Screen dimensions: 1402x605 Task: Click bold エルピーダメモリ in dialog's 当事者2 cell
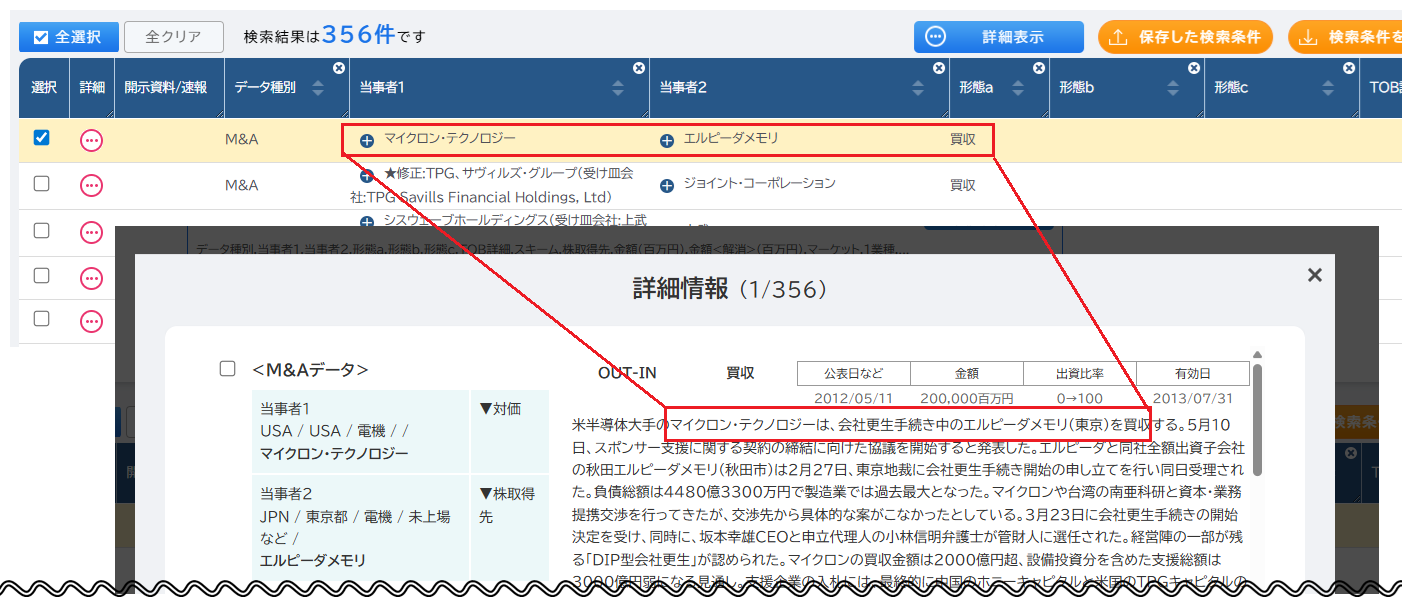[313, 560]
